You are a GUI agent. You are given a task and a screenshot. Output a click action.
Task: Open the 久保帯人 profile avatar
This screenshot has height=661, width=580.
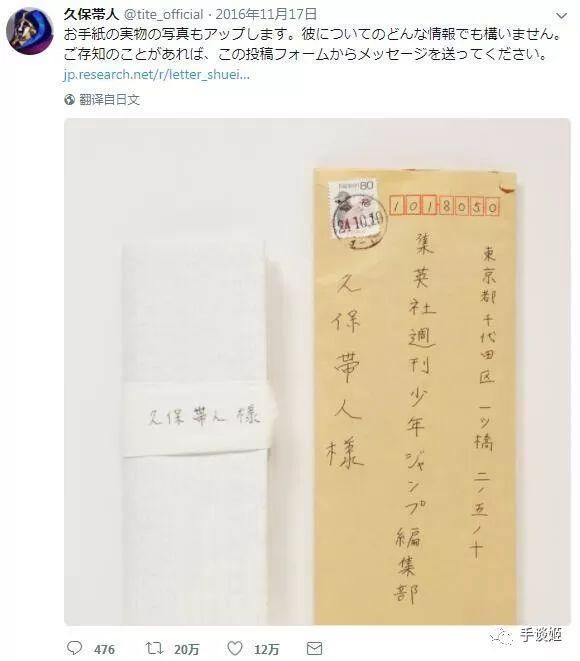click(30, 31)
